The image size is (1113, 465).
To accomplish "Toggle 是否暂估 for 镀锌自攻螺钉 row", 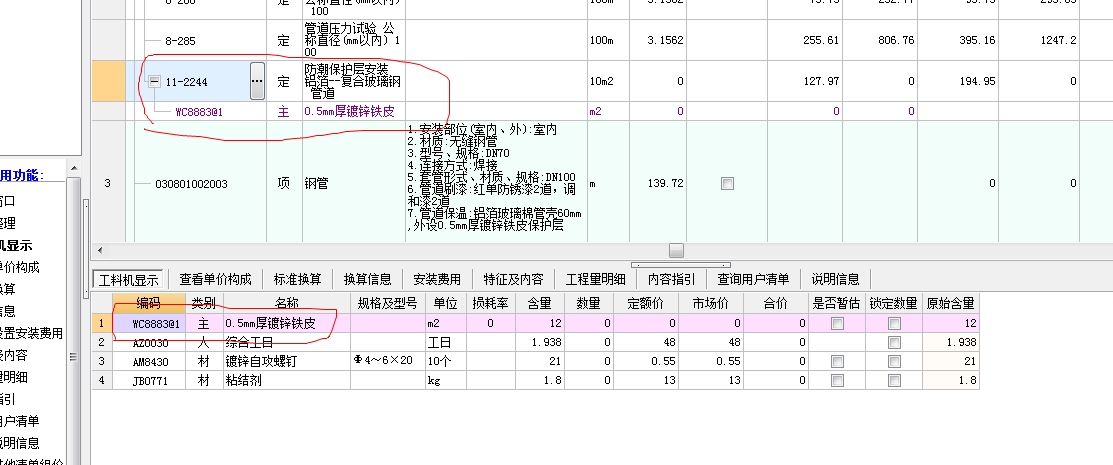I will pos(838,361).
